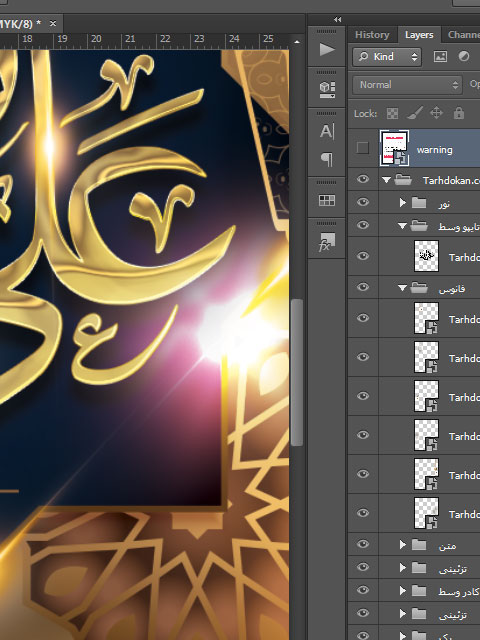Expand the متن group arrow
Image resolution: width=480 pixels, height=640 pixels.
point(403,544)
